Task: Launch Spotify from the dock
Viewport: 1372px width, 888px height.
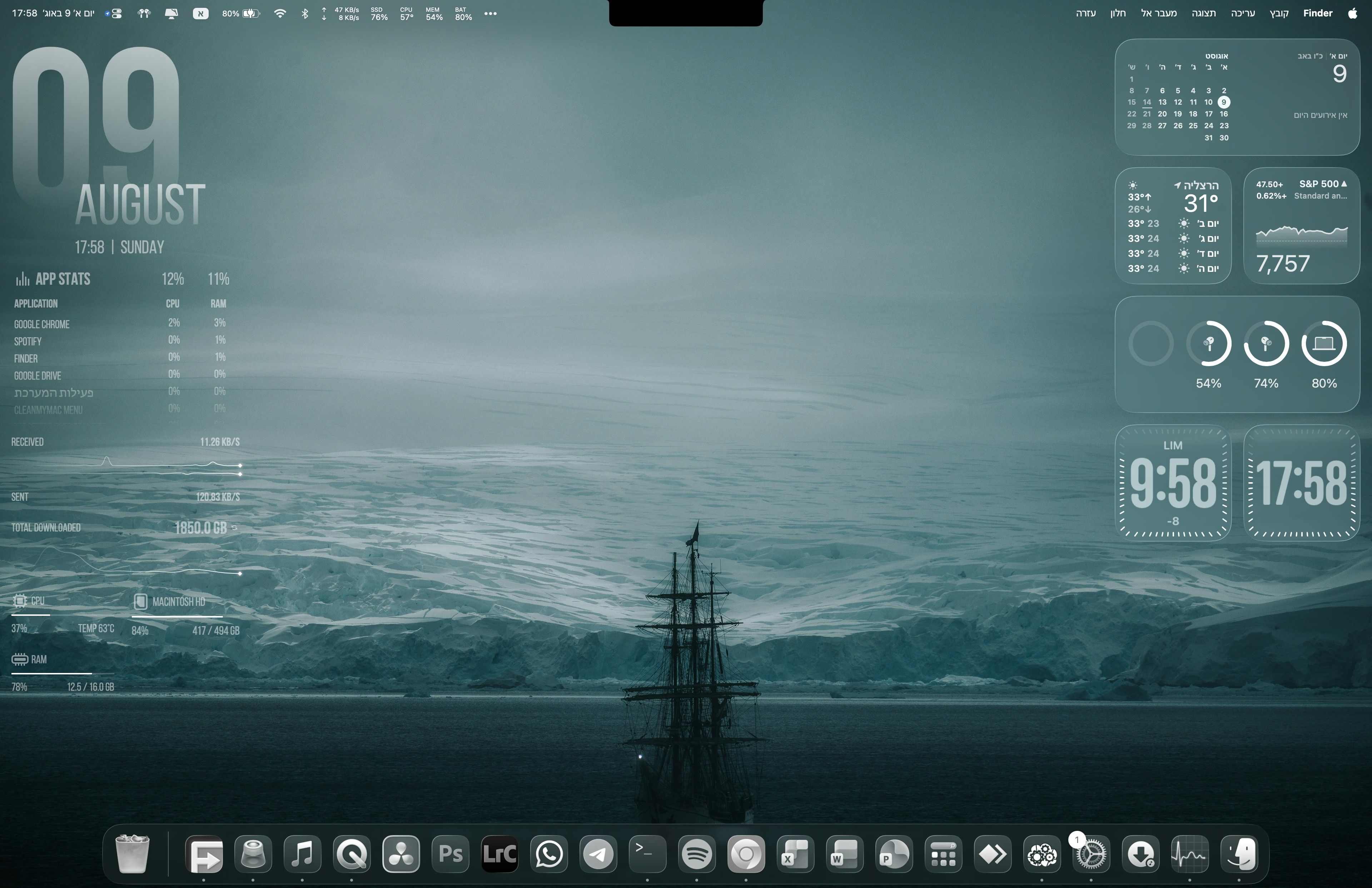Action: click(697, 853)
